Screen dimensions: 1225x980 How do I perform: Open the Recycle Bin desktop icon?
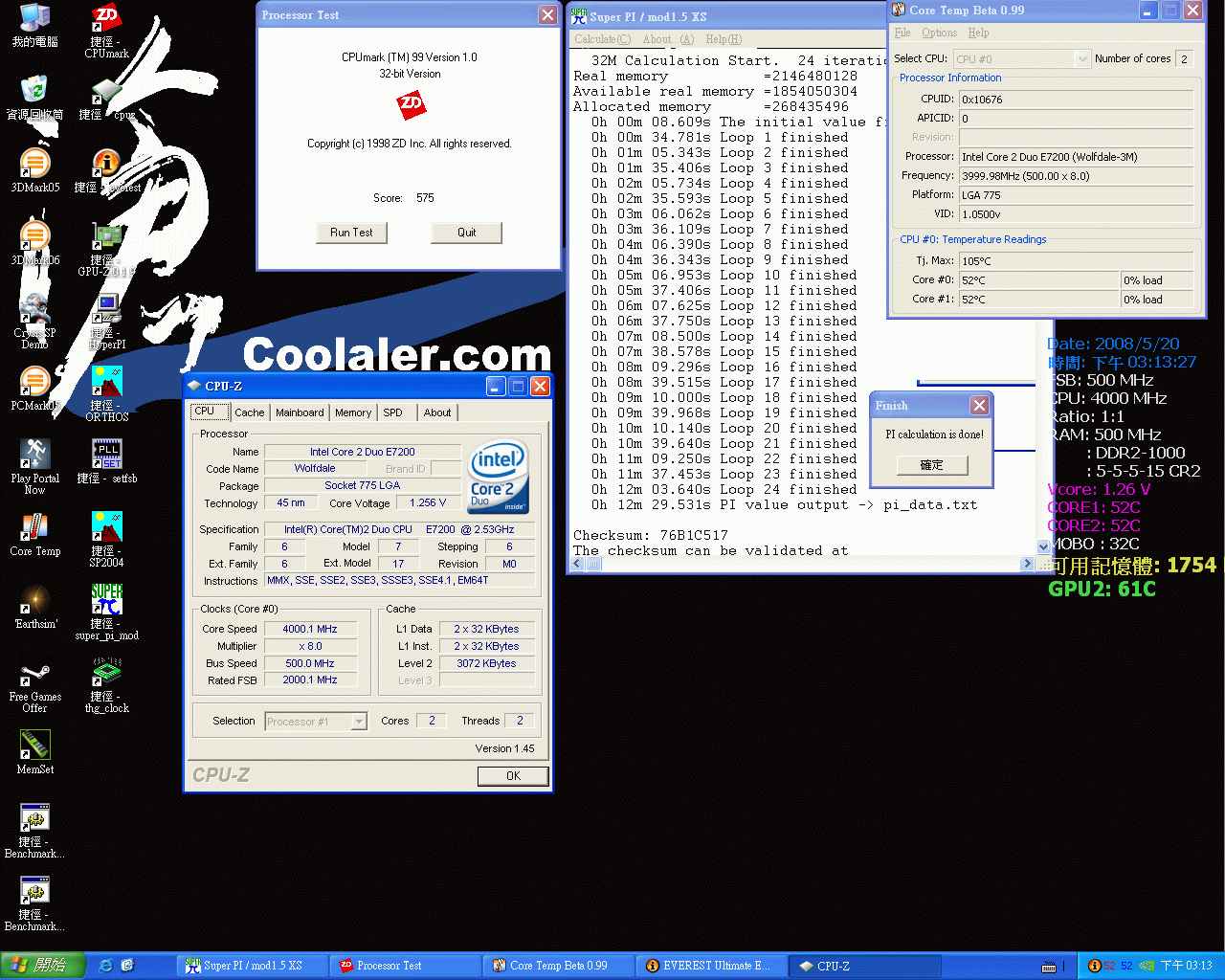[34, 98]
